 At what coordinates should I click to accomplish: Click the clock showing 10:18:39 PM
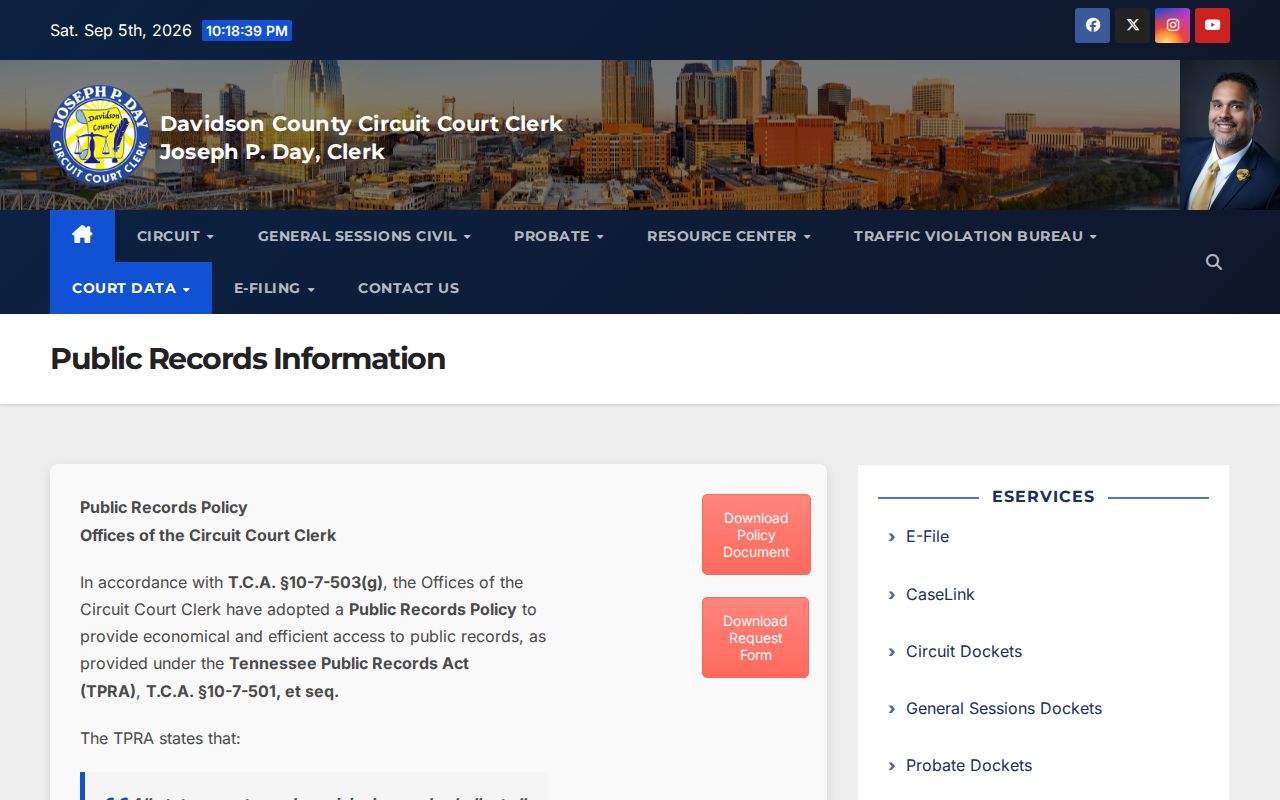247,31
